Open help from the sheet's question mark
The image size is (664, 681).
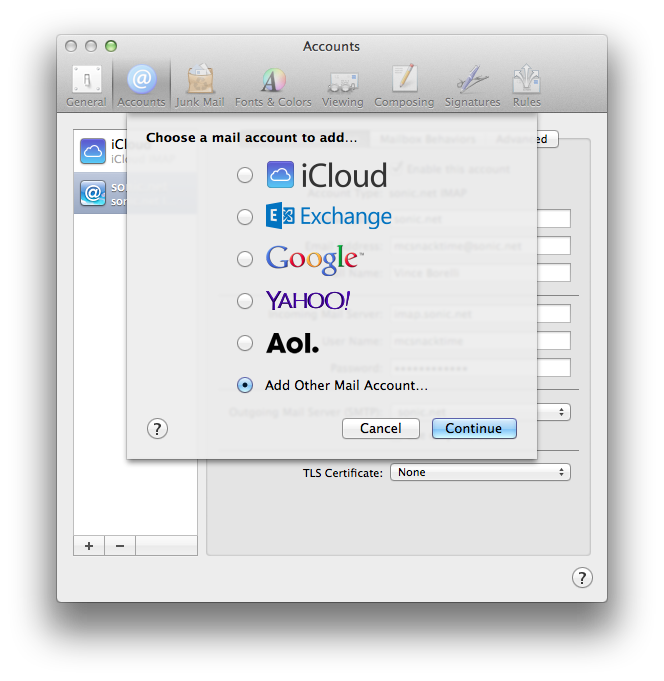point(157,429)
